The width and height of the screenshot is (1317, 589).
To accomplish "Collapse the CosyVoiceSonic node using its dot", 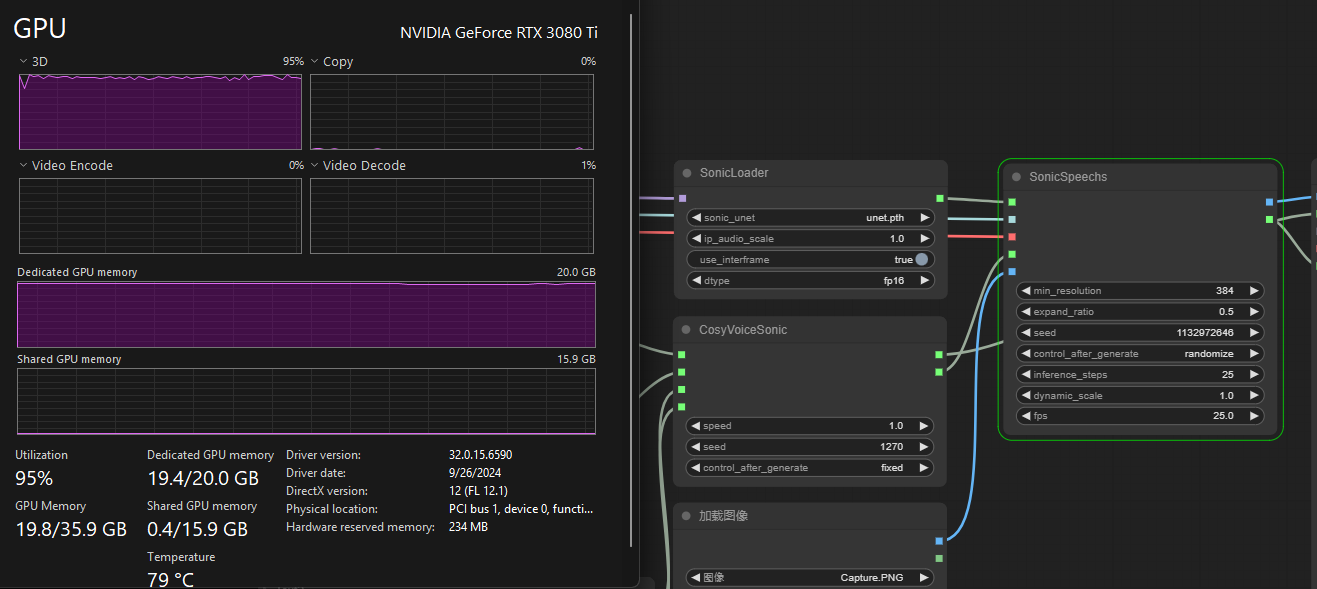I will [x=686, y=330].
